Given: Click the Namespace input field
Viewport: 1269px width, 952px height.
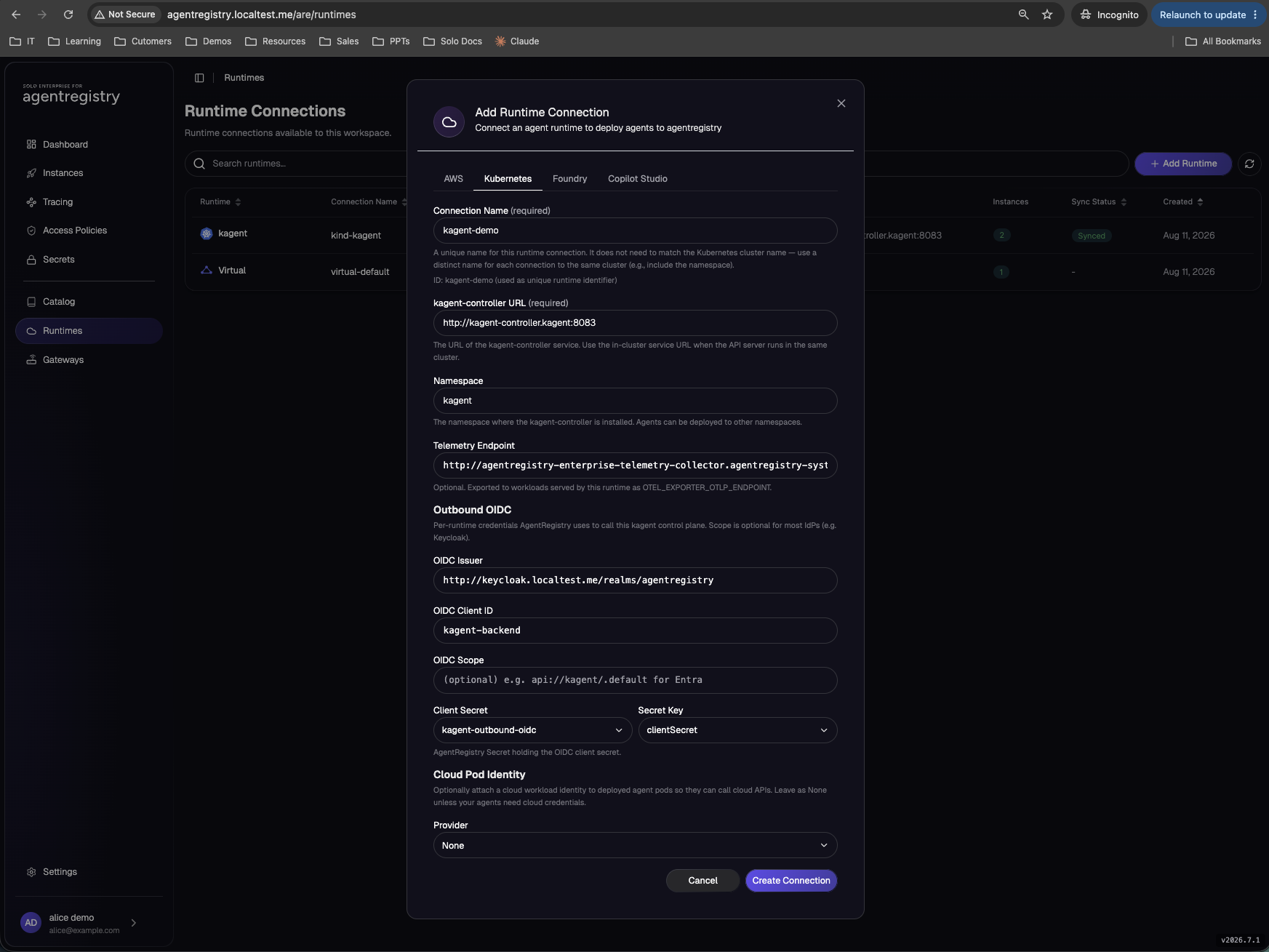Looking at the screenshot, I should coord(635,401).
